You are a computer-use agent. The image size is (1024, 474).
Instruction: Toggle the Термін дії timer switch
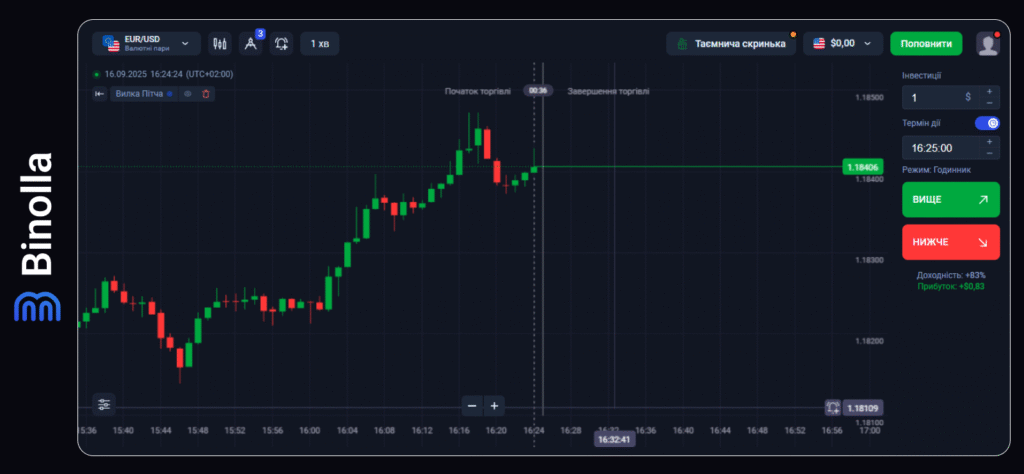pyautogui.click(x=987, y=123)
